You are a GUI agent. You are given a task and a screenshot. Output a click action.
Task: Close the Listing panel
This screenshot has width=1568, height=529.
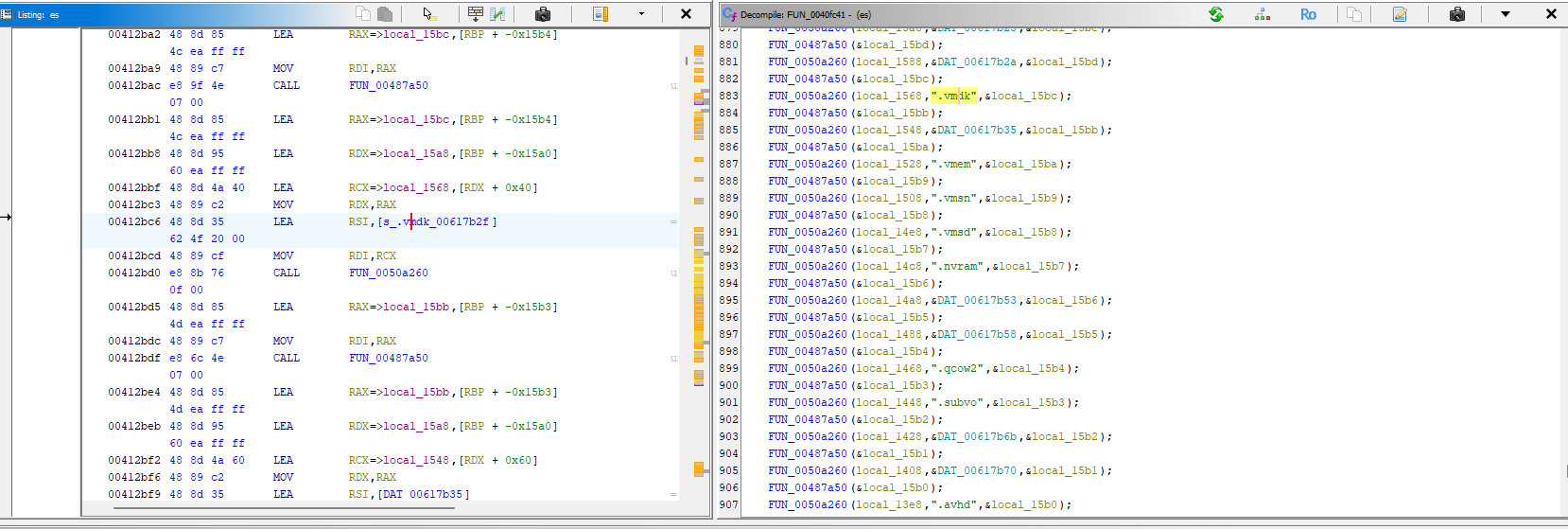tap(687, 13)
